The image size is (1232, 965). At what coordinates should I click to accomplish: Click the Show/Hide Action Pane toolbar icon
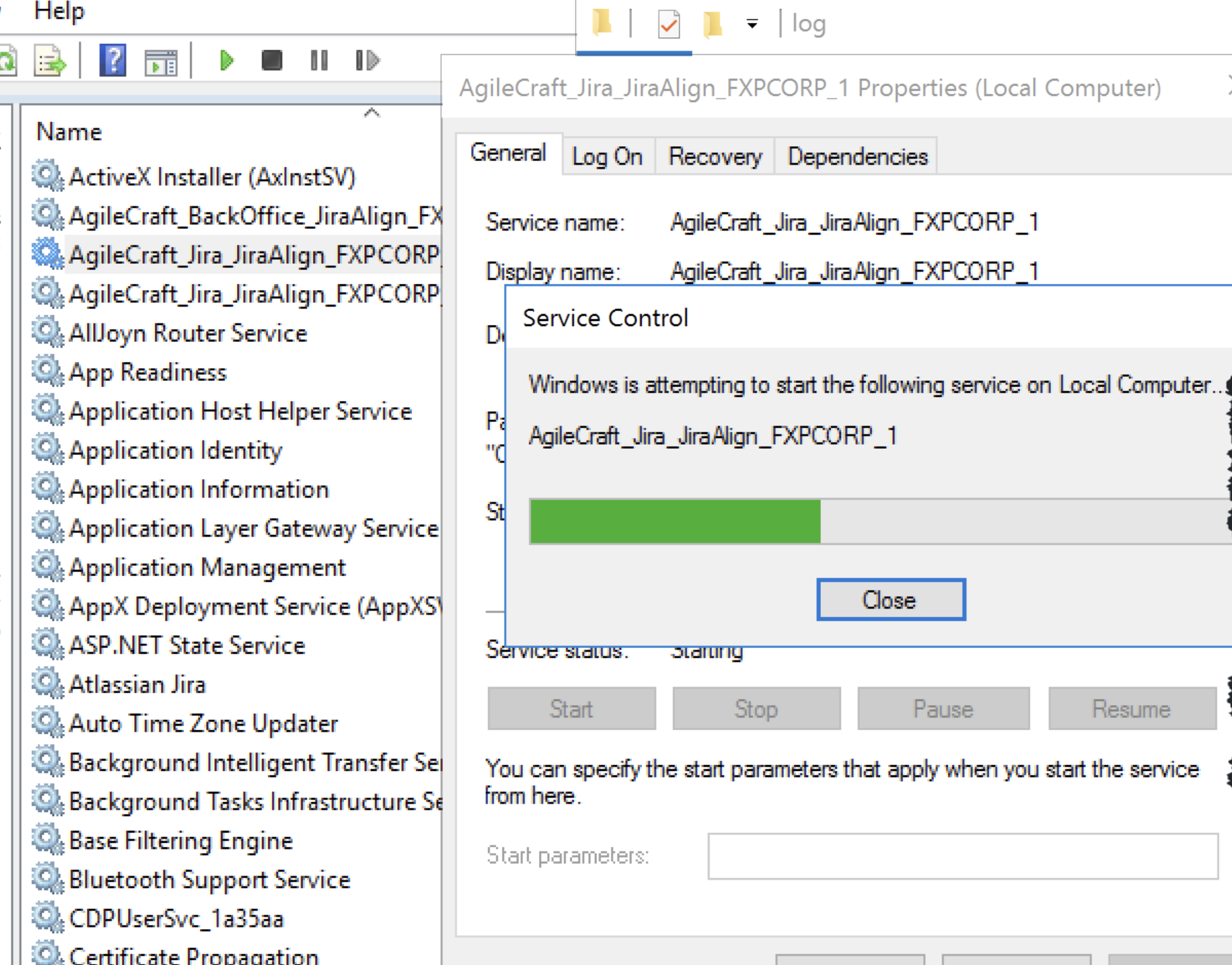click(161, 63)
